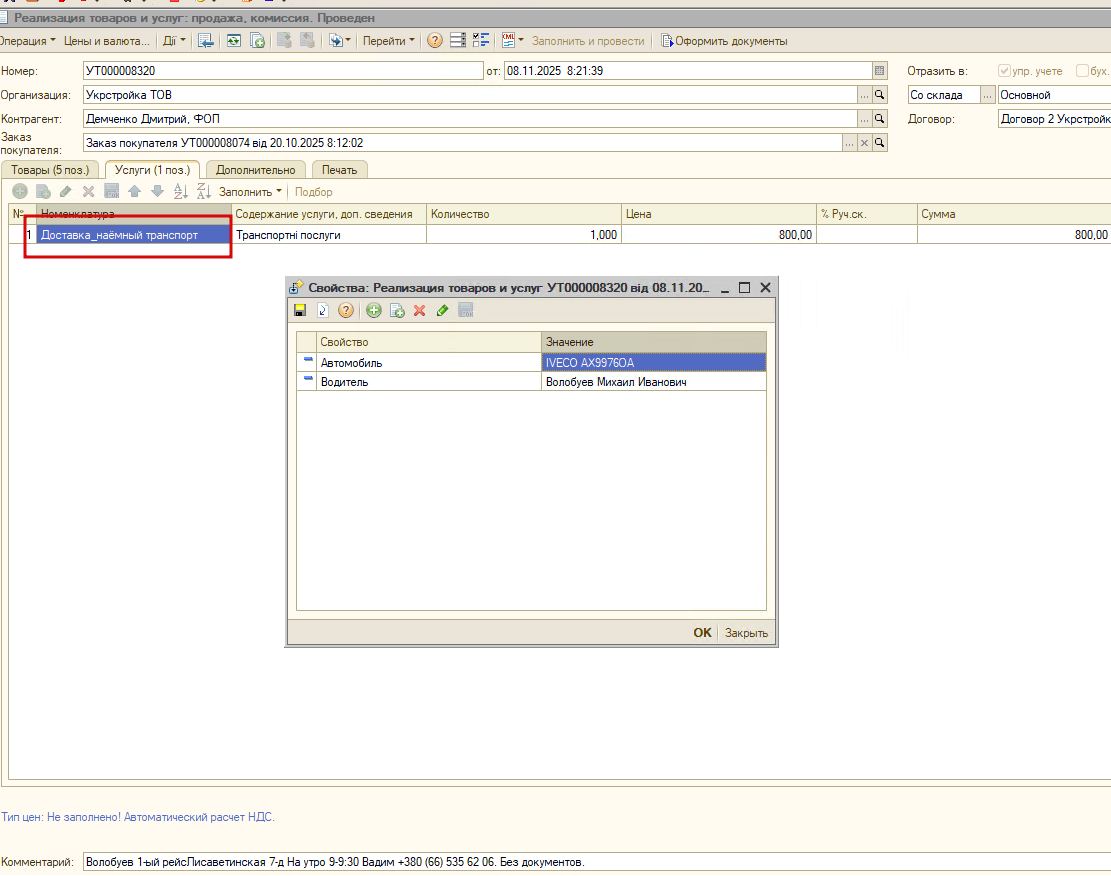This screenshot has height=876, width=1111.
Task: Click Подбор in the services toolbar
Action: click(313, 191)
